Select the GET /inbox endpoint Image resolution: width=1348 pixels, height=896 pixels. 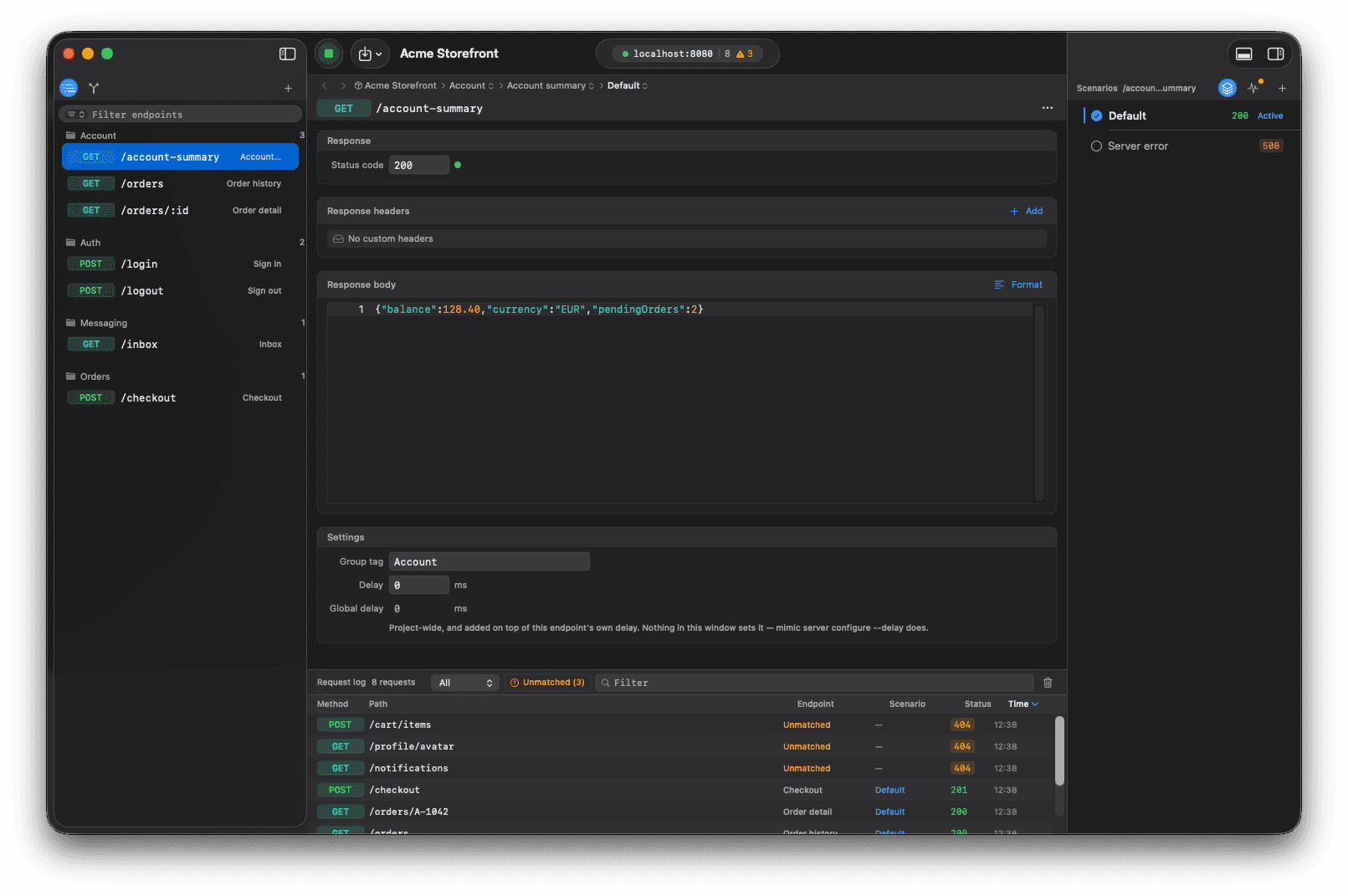coord(180,344)
